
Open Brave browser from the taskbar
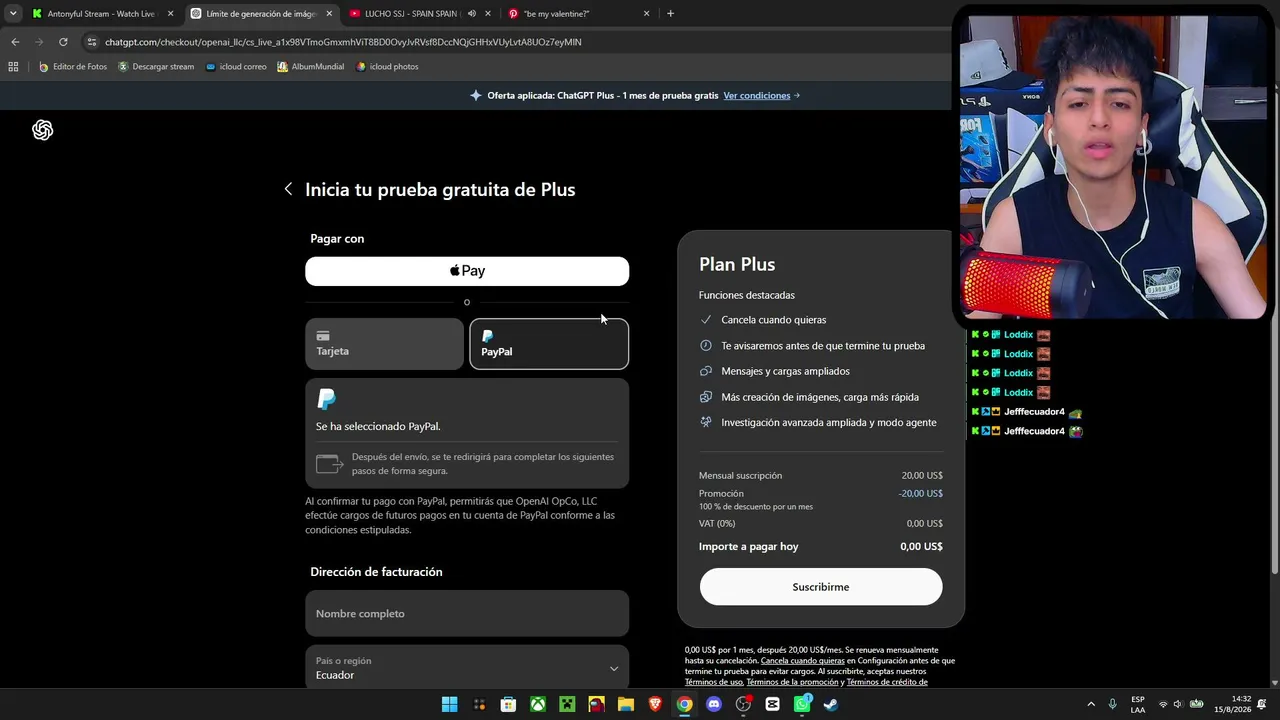tap(655, 704)
